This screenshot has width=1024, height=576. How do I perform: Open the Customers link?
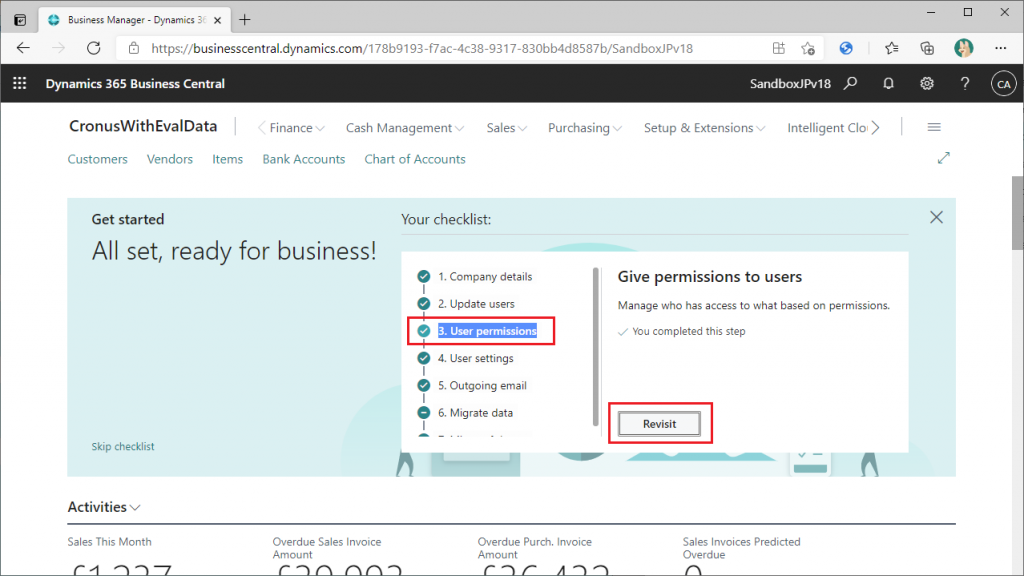(x=97, y=159)
